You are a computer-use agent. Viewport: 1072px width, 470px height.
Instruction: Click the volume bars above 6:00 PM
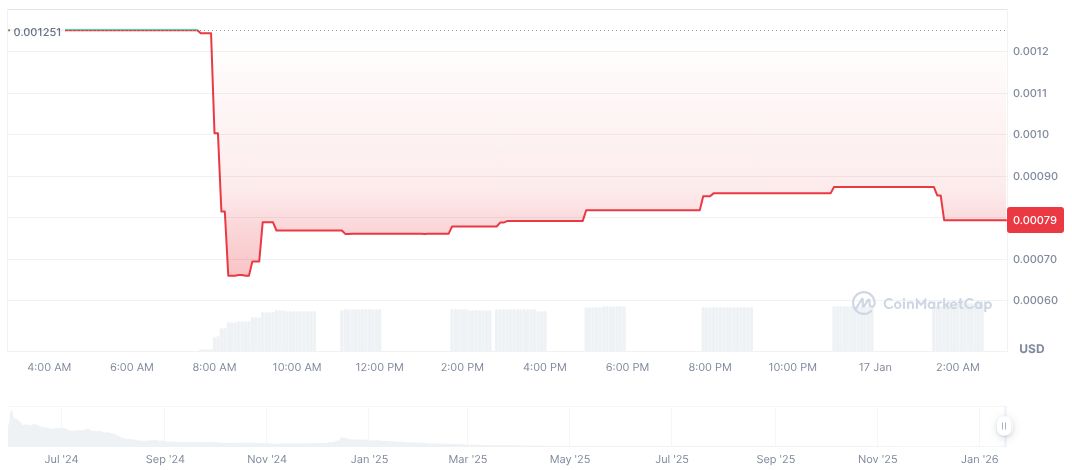tap(605, 327)
